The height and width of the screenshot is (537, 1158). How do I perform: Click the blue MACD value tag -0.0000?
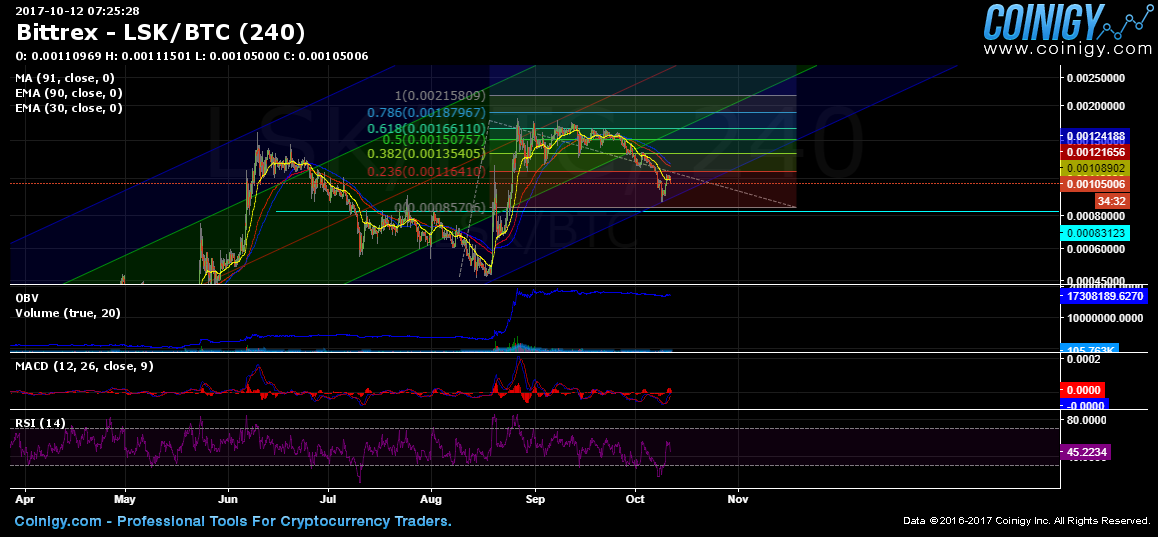[x=1083, y=404]
